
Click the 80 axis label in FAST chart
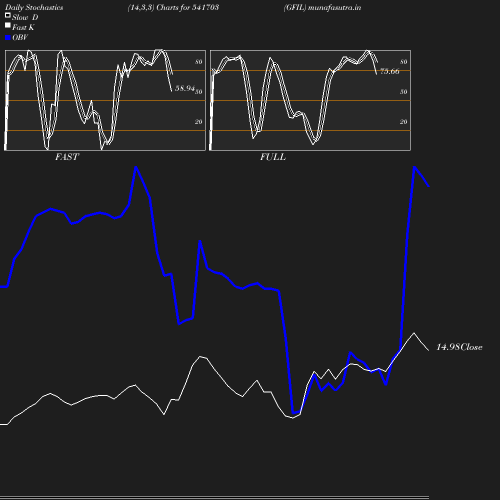pos(199,62)
